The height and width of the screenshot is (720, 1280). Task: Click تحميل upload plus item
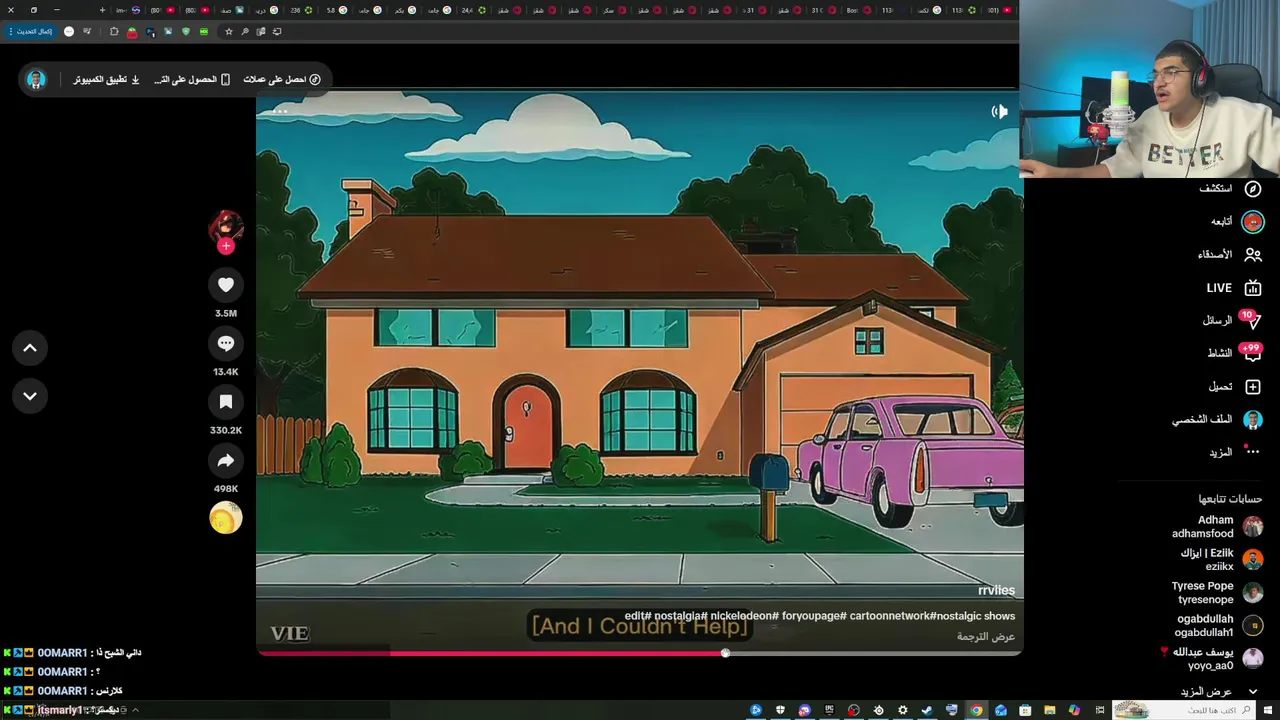point(1235,386)
